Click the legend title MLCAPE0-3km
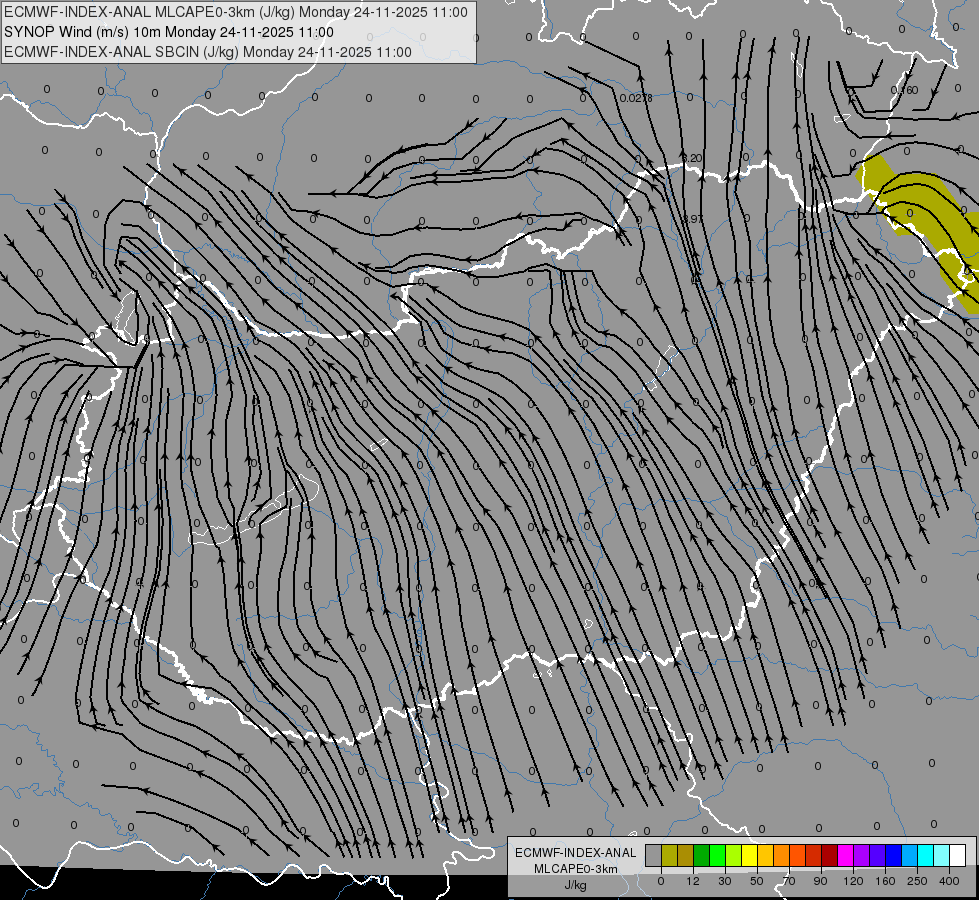Image resolution: width=979 pixels, height=900 pixels. 575,869
